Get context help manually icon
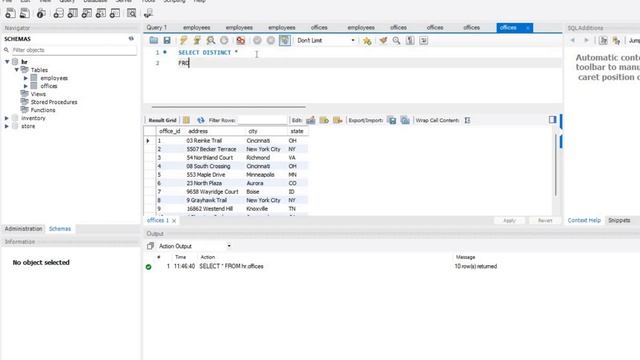 click(616, 40)
